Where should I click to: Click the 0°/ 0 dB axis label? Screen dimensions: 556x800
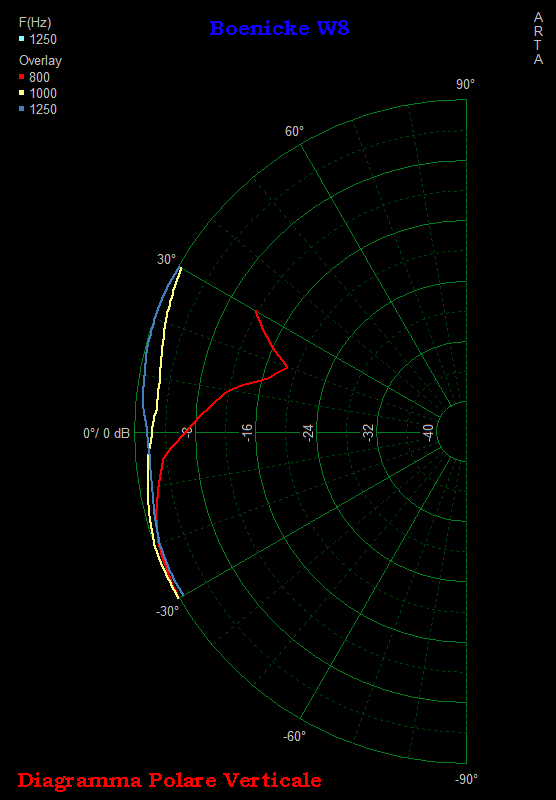[107, 433]
